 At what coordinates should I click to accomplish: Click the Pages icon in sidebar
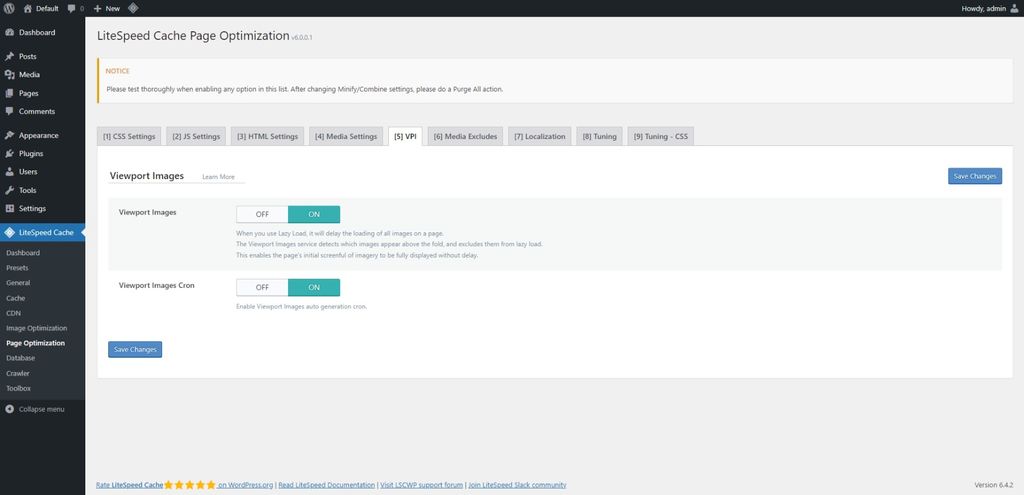(10, 93)
